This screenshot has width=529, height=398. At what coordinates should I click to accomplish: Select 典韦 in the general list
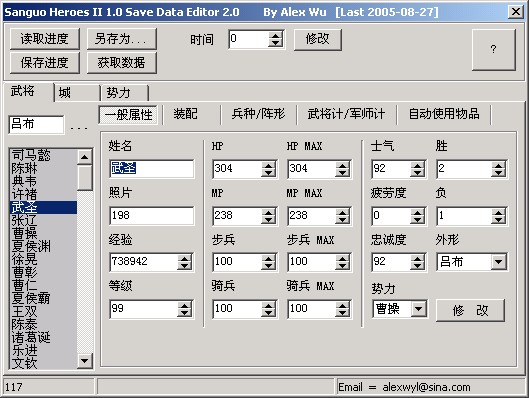pos(44,181)
